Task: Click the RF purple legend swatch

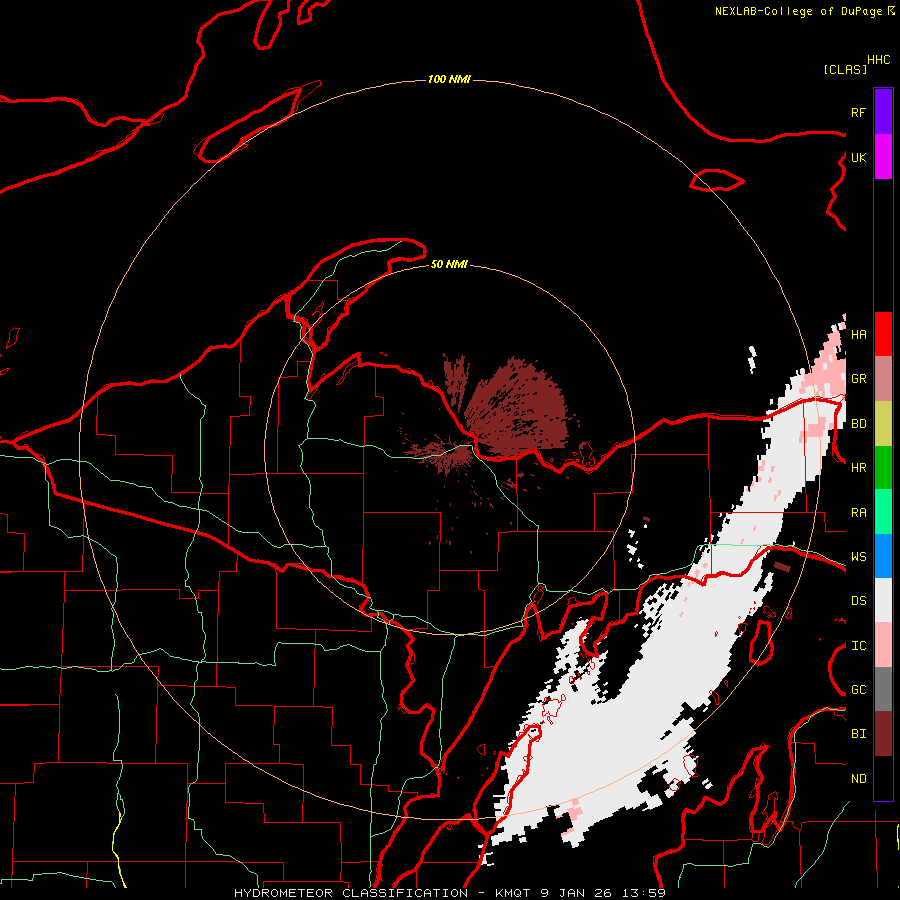Action: 883,112
